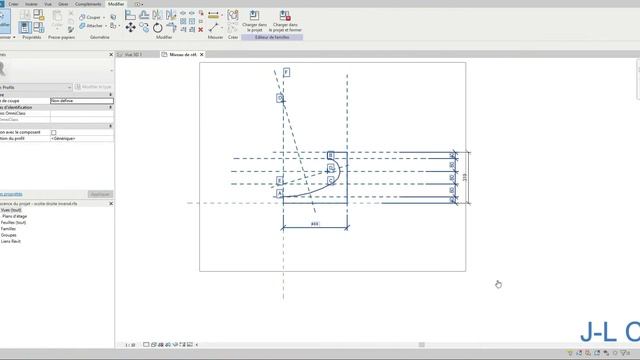Collapse the identification data section arrow

(110, 107)
